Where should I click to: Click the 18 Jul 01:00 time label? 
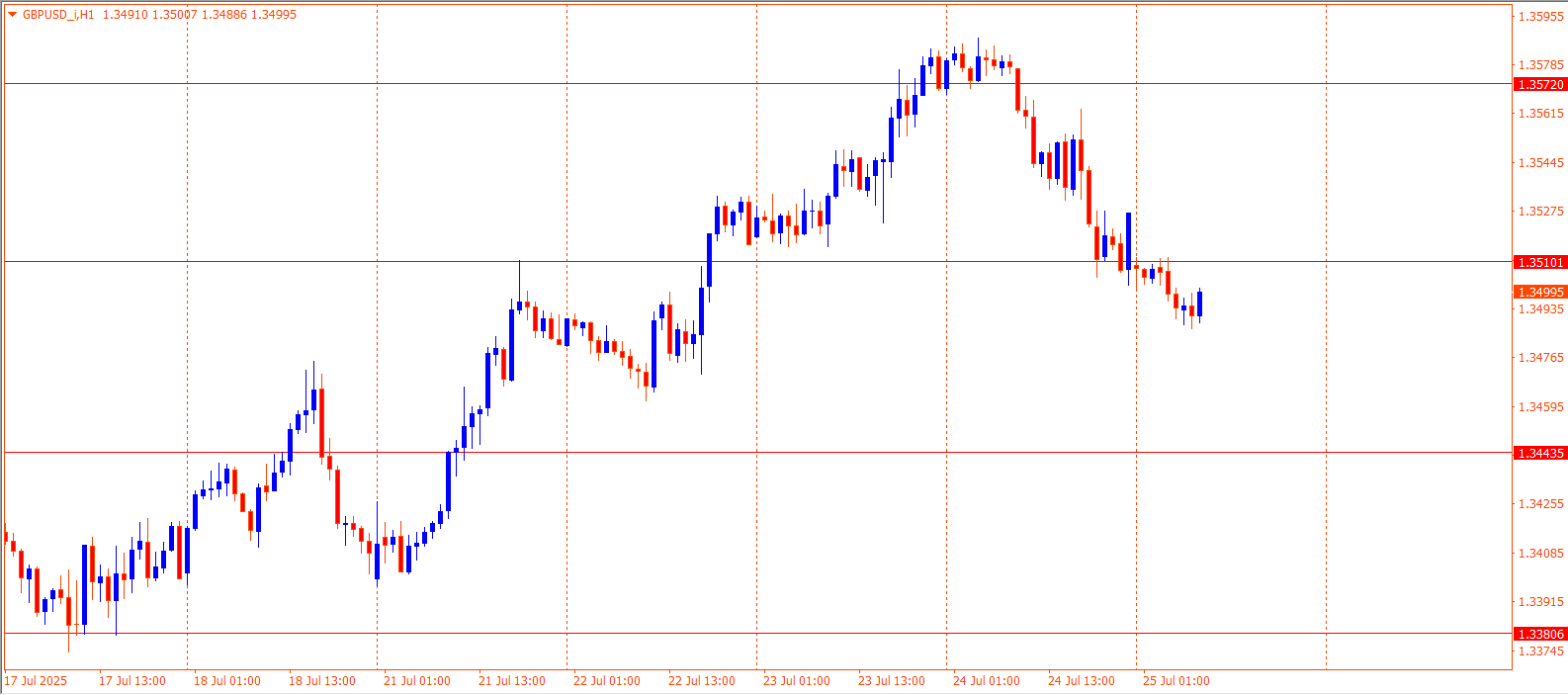227,681
